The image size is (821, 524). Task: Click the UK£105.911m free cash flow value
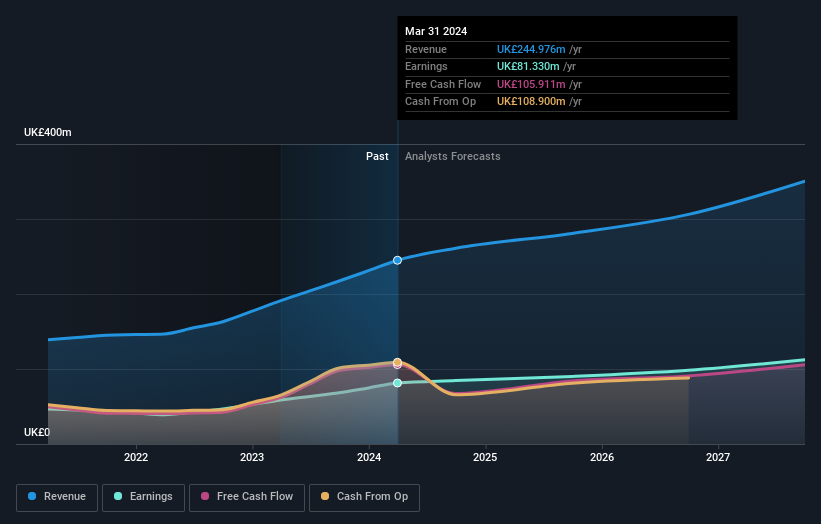[531, 84]
